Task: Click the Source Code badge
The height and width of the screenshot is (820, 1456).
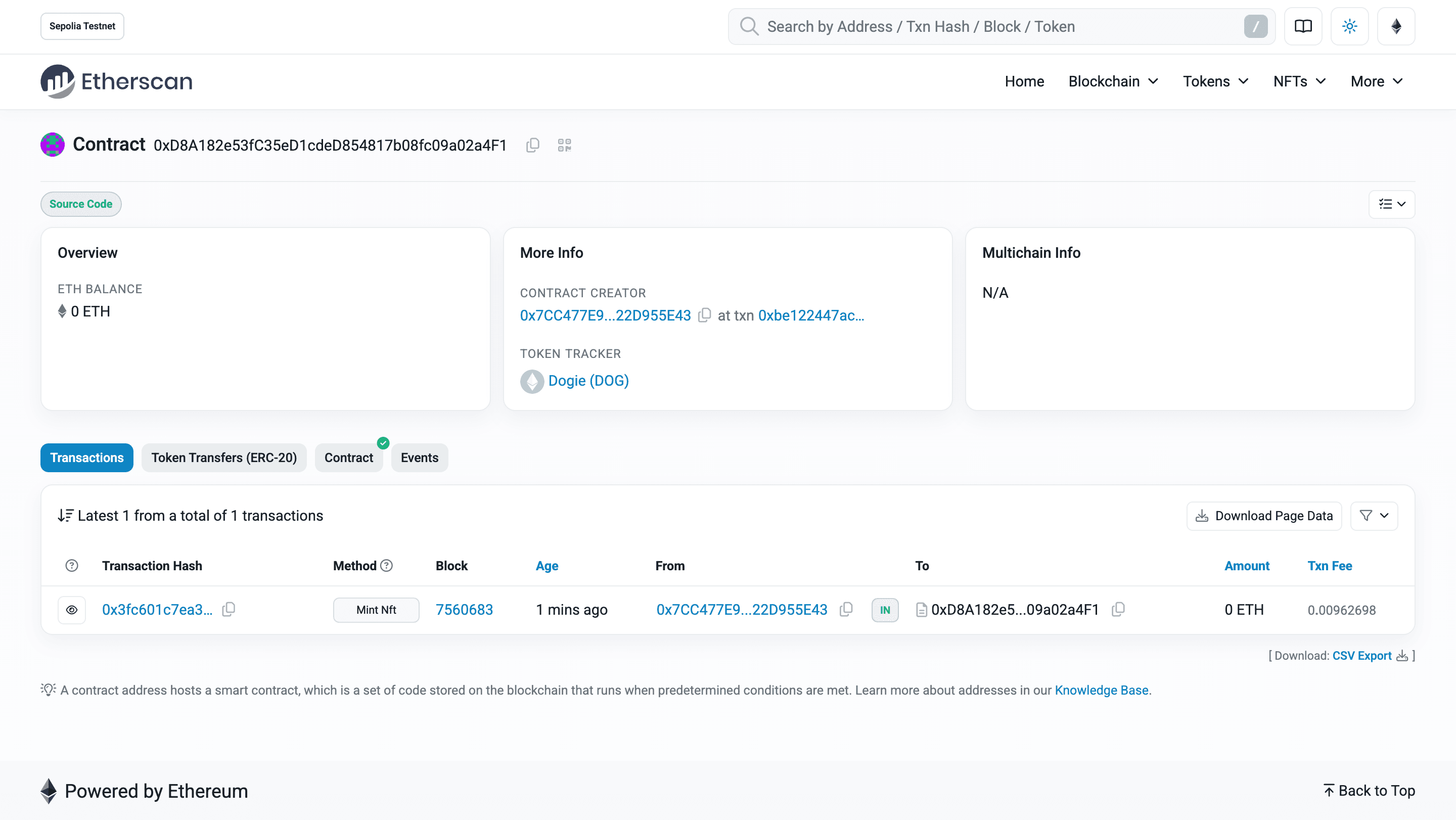Action: (x=81, y=204)
